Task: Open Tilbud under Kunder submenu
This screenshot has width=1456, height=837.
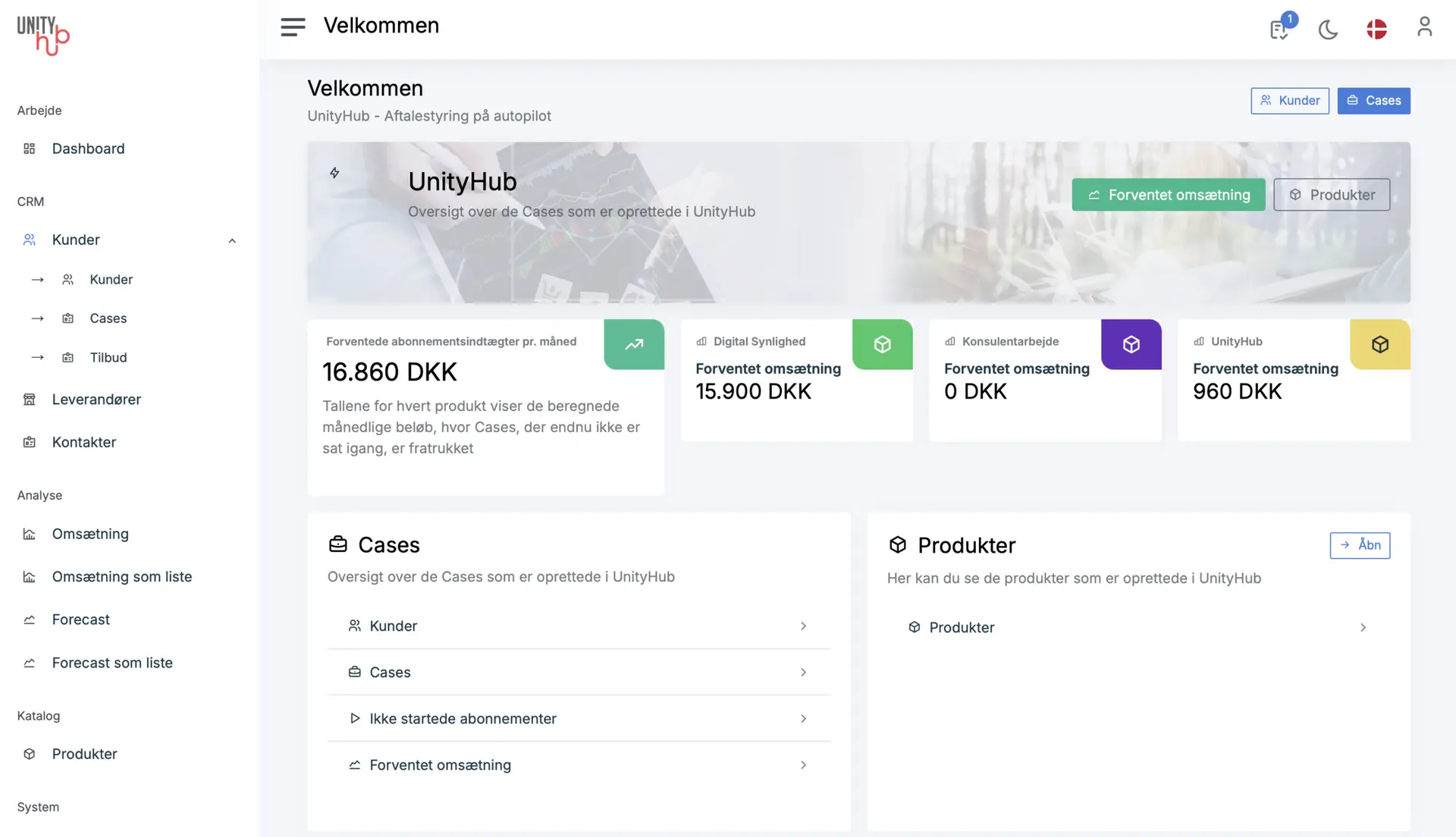Action: (x=108, y=357)
